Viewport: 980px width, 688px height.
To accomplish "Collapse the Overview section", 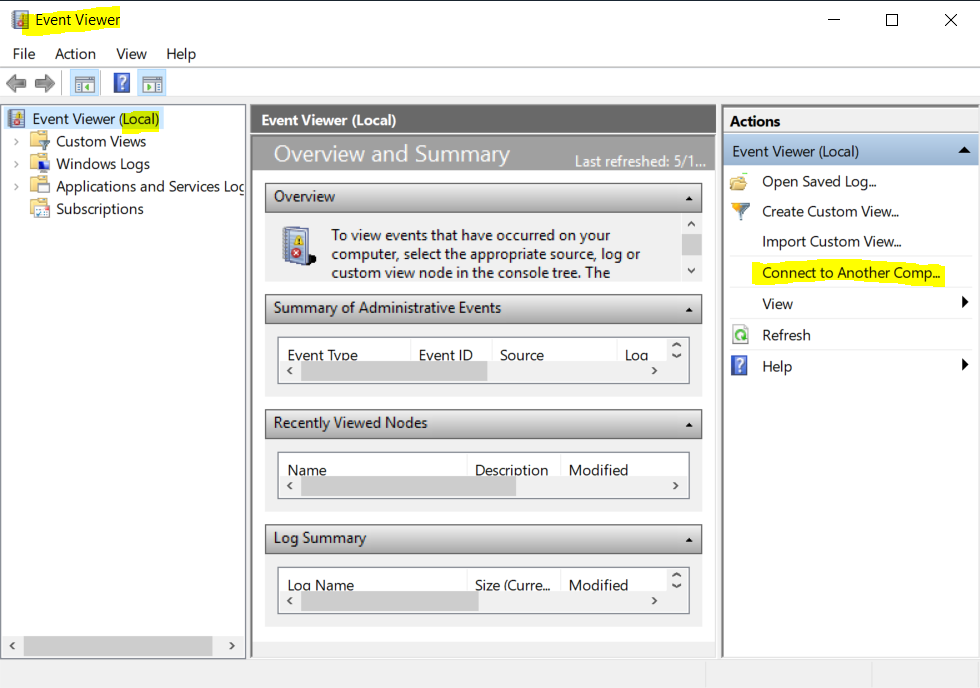I will click(689, 199).
